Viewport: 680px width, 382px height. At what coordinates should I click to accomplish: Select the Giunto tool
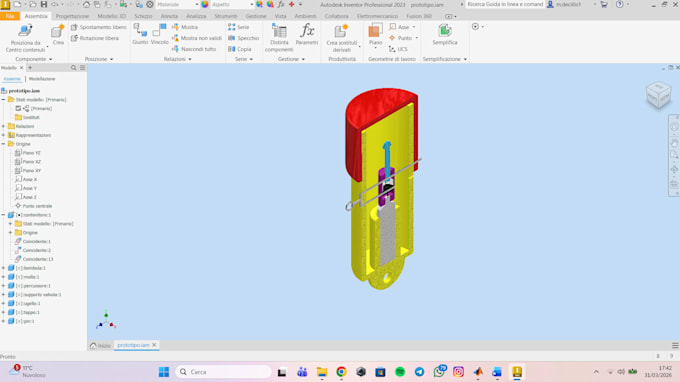point(140,34)
